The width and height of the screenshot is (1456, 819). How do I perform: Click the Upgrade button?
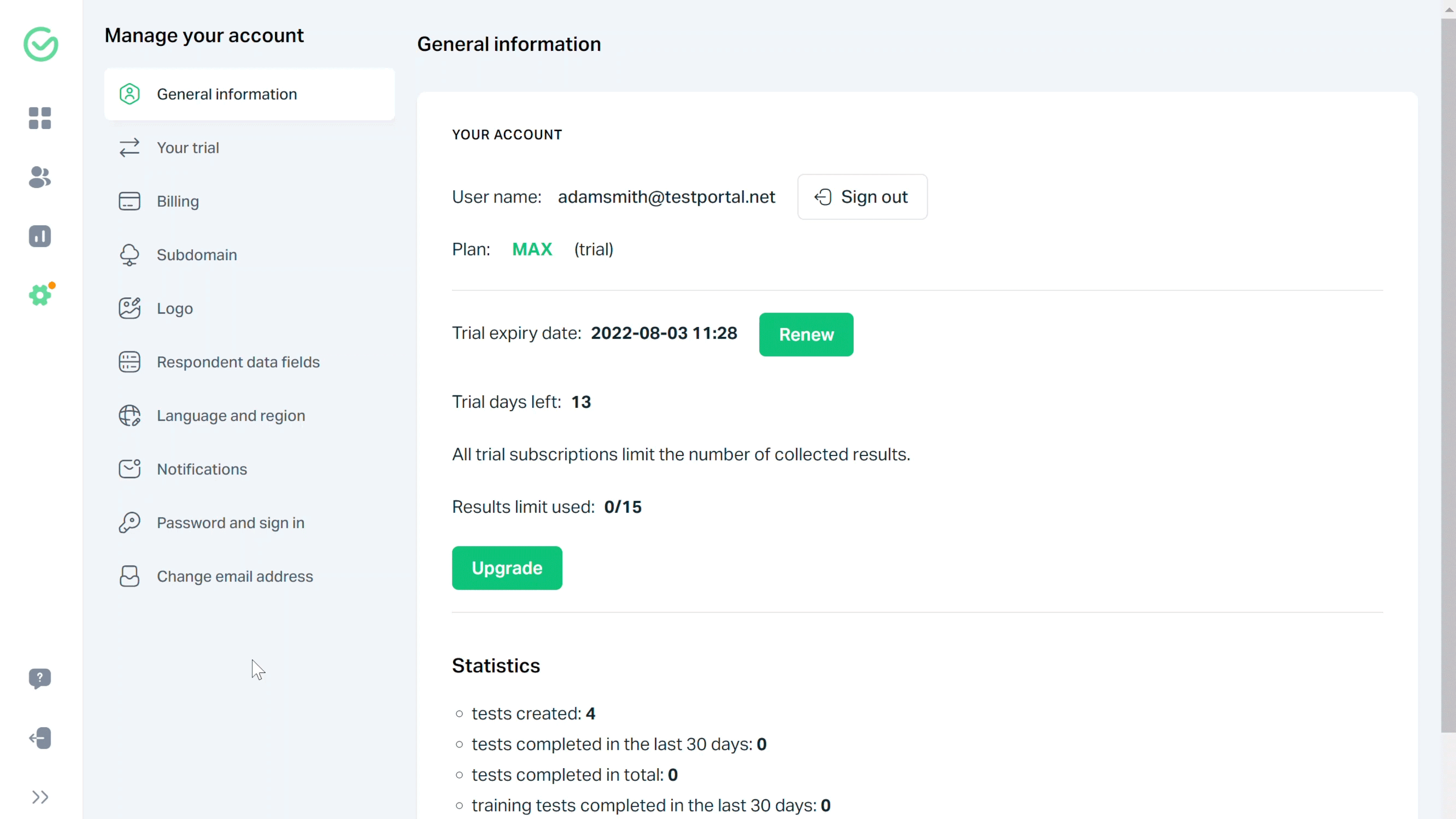click(507, 568)
